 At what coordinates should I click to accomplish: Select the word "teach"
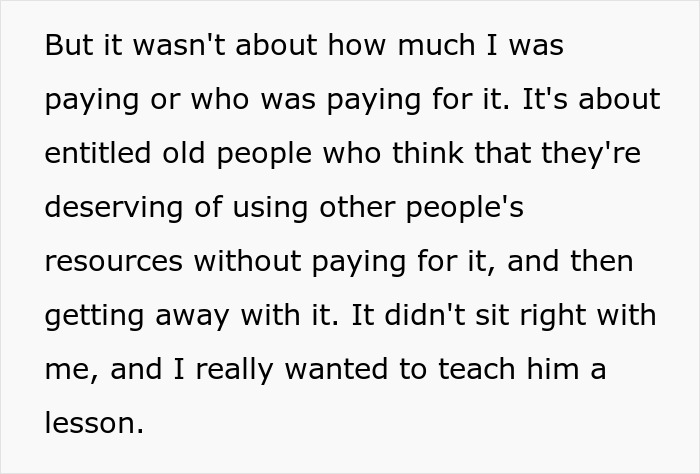(477, 369)
